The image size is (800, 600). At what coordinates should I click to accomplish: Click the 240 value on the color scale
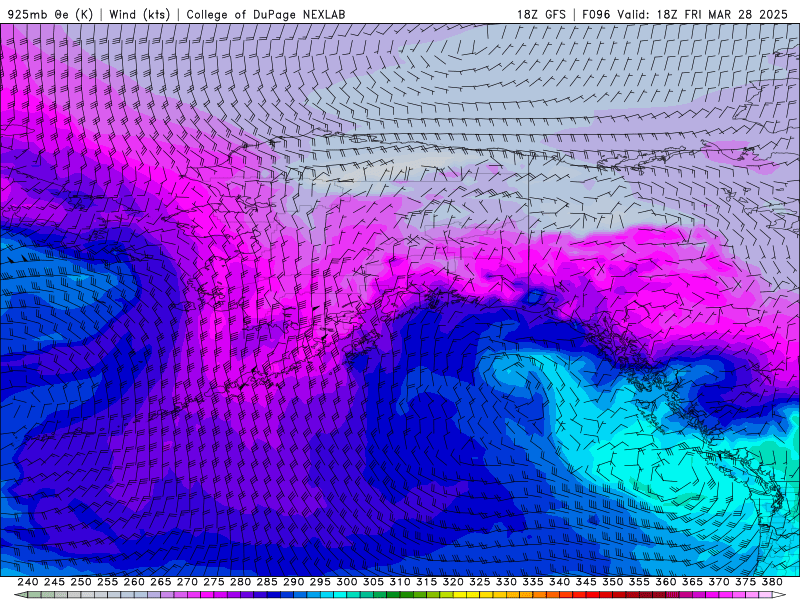point(28,582)
